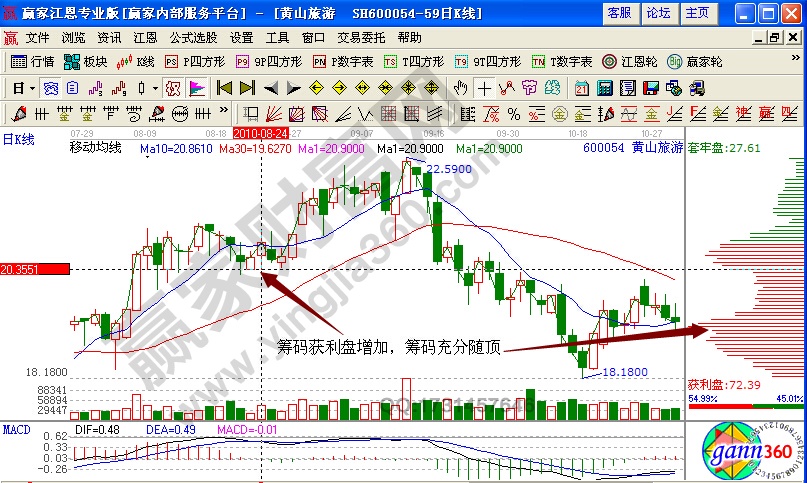
Task: Open the 公式选股 menu
Action: (192, 37)
